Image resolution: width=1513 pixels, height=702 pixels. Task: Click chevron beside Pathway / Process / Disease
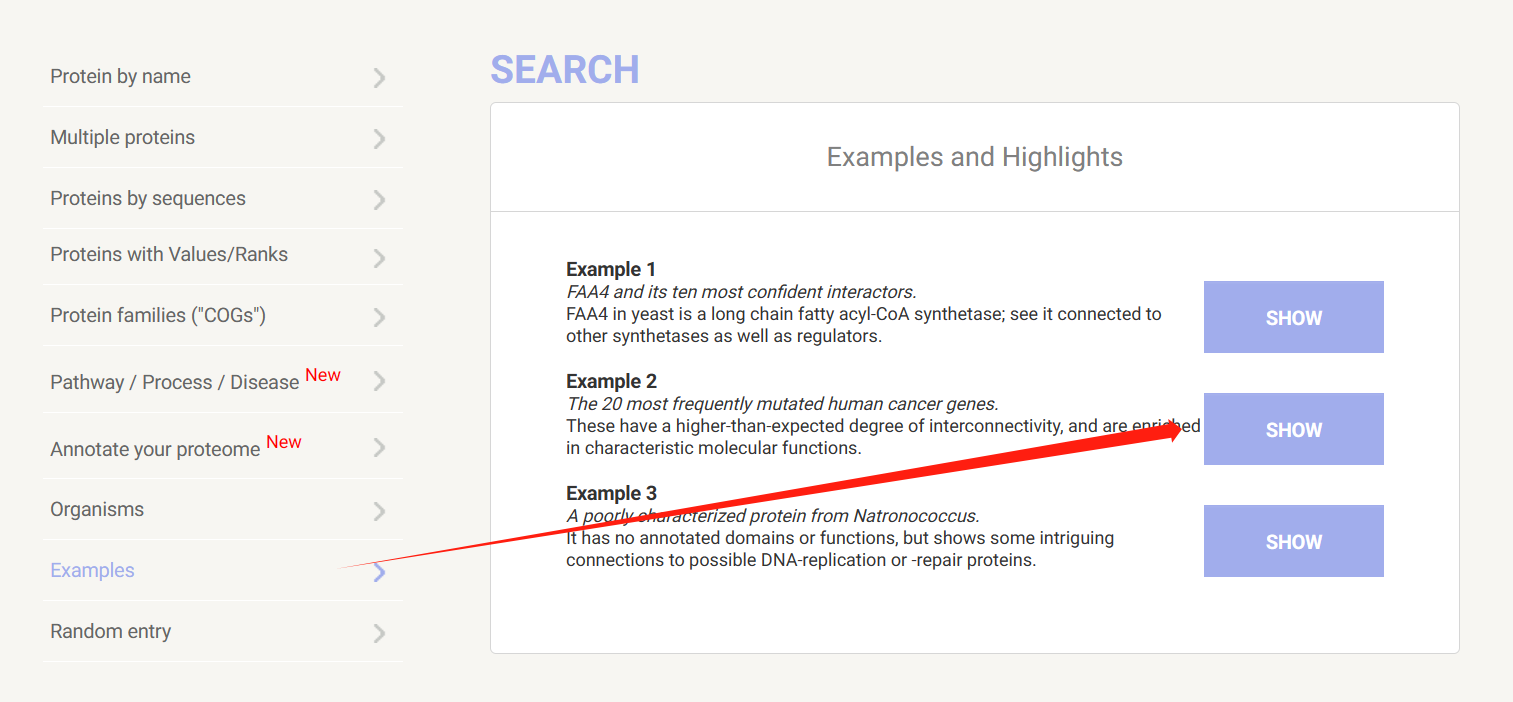pyautogui.click(x=379, y=381)
